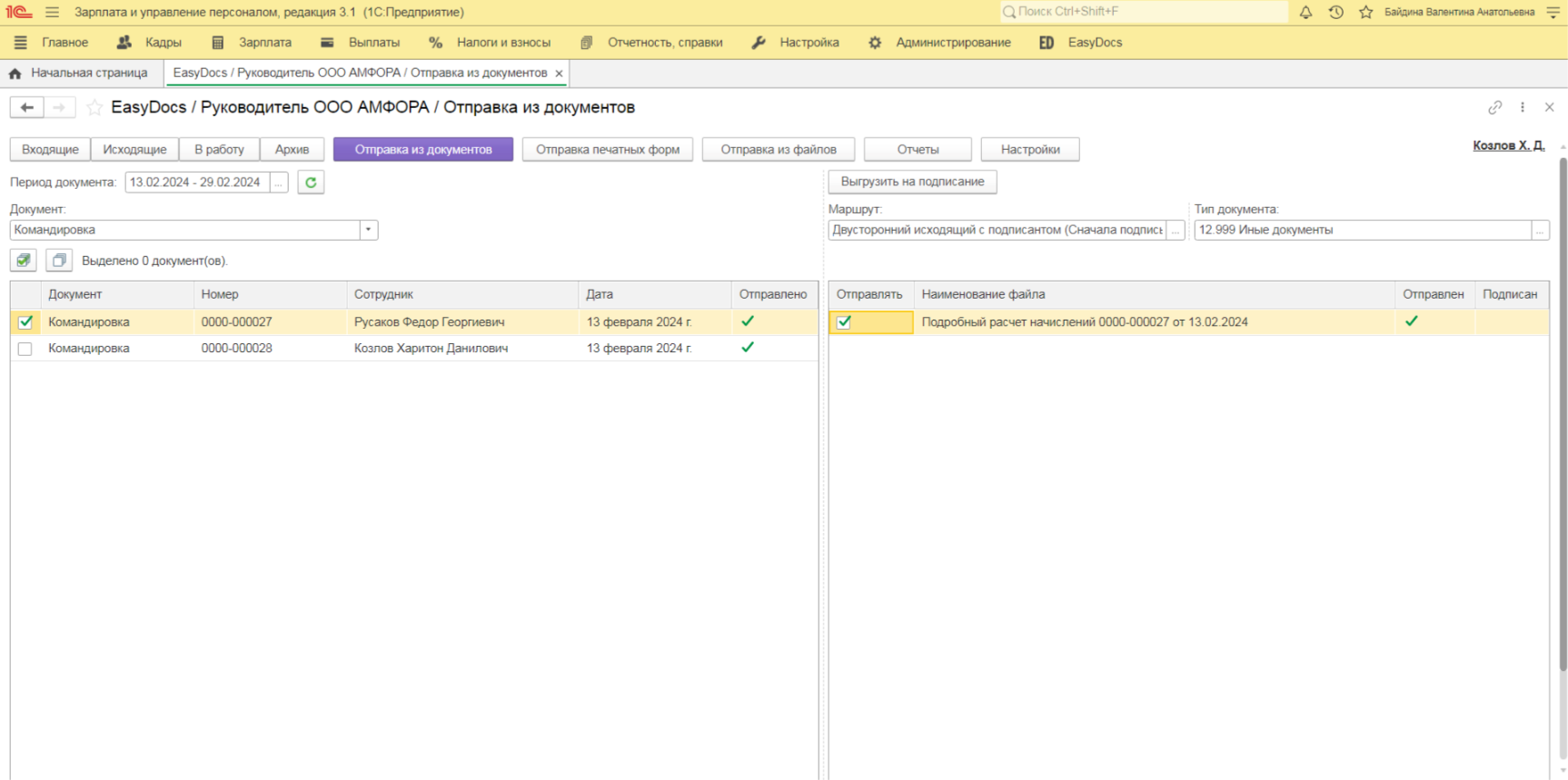Switch to the Архив tab
1568x780 pixels.
tap(292, 150)
